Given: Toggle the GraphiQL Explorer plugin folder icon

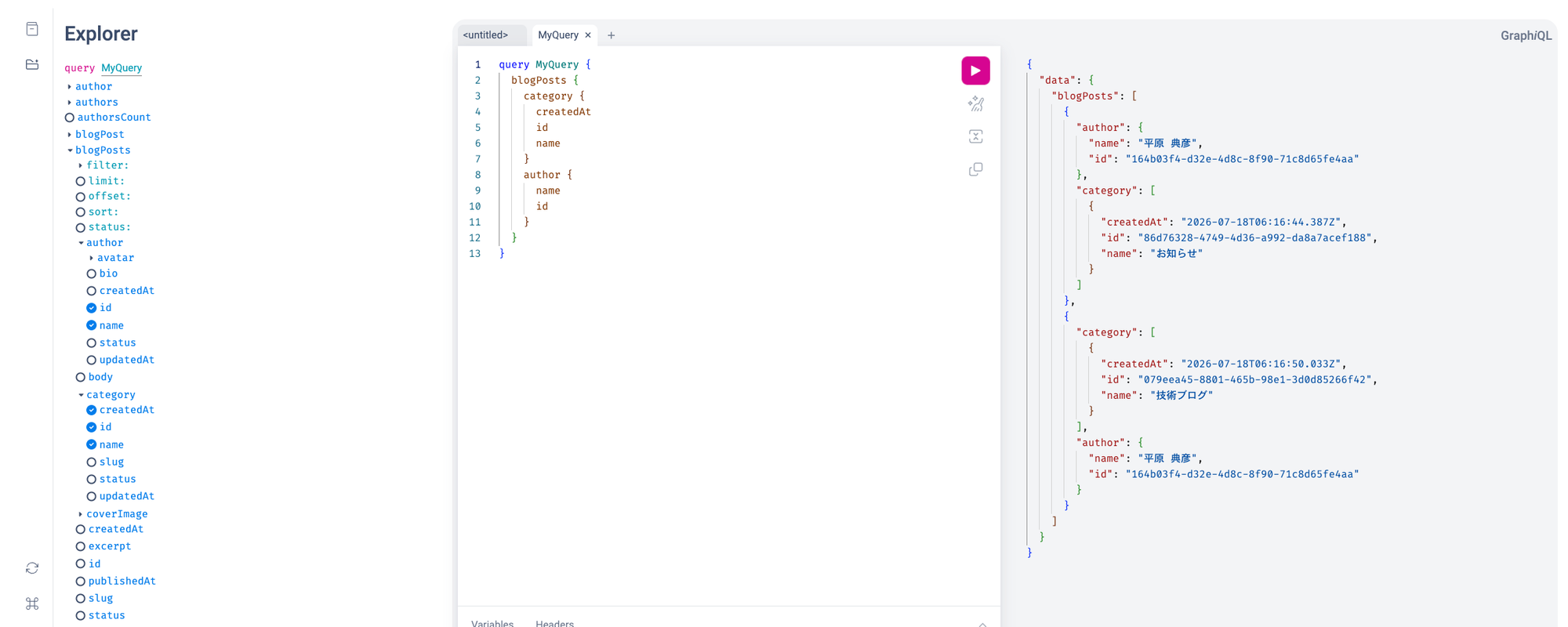Looking at the screenshot, I should 32,64.
